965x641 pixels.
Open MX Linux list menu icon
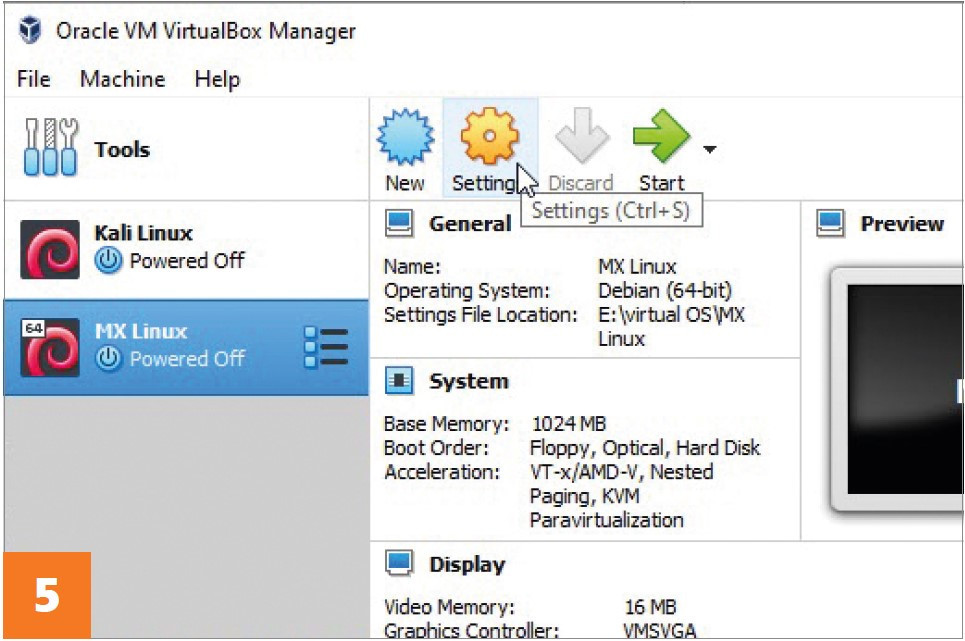[326, 347]
